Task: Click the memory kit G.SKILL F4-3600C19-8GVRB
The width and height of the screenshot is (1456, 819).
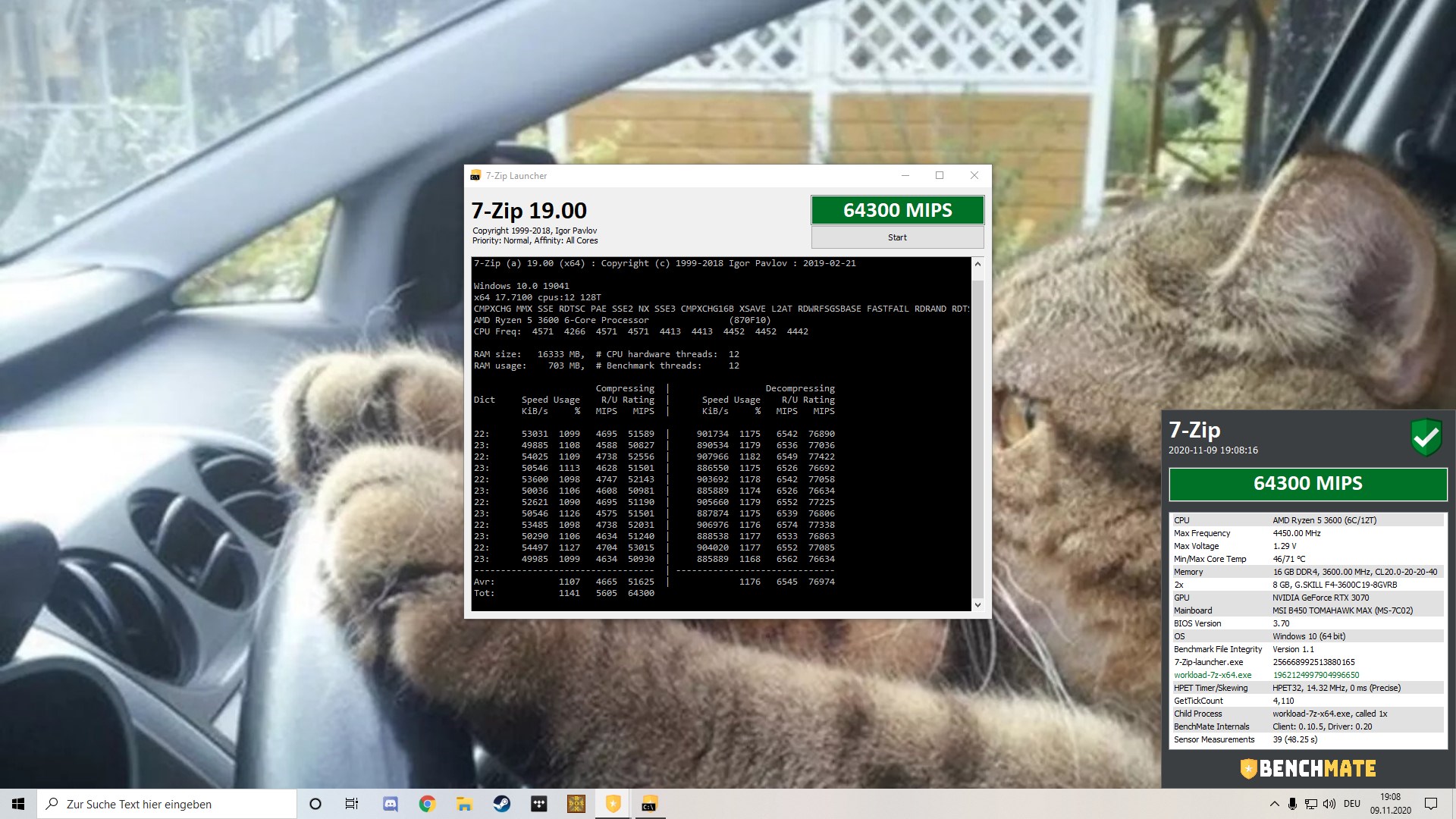Action: click(1335, 585)
